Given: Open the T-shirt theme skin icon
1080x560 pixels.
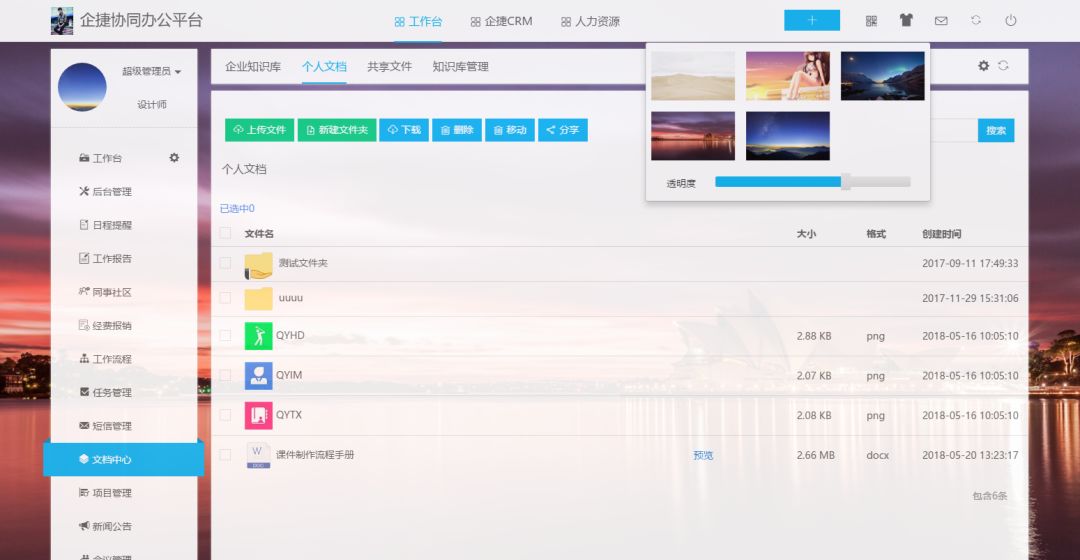Looking at the screenshot, I should [906, 21].
